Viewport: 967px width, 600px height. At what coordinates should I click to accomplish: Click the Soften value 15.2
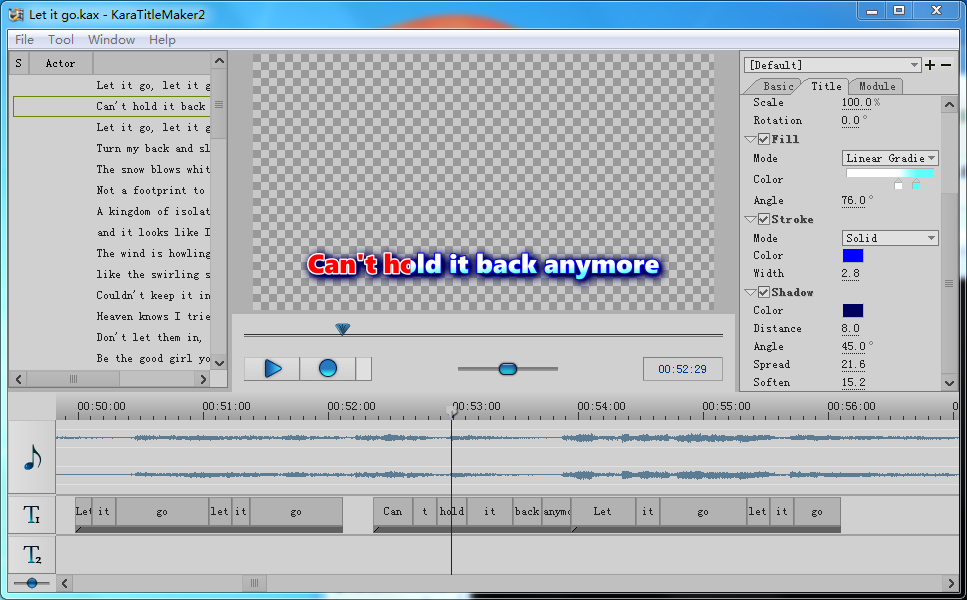coord(853,382)
